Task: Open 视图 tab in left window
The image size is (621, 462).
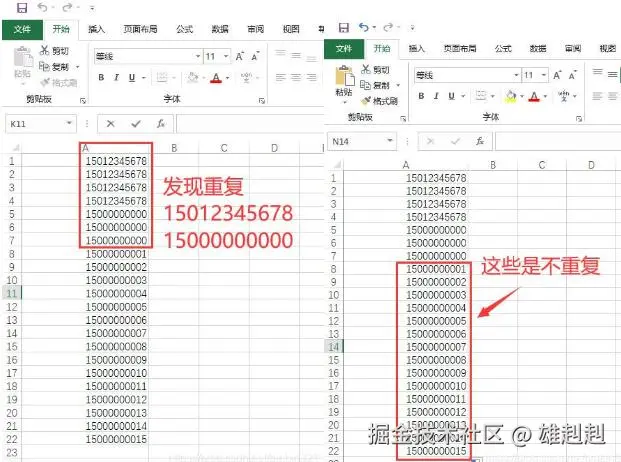Action: [291, 29]
